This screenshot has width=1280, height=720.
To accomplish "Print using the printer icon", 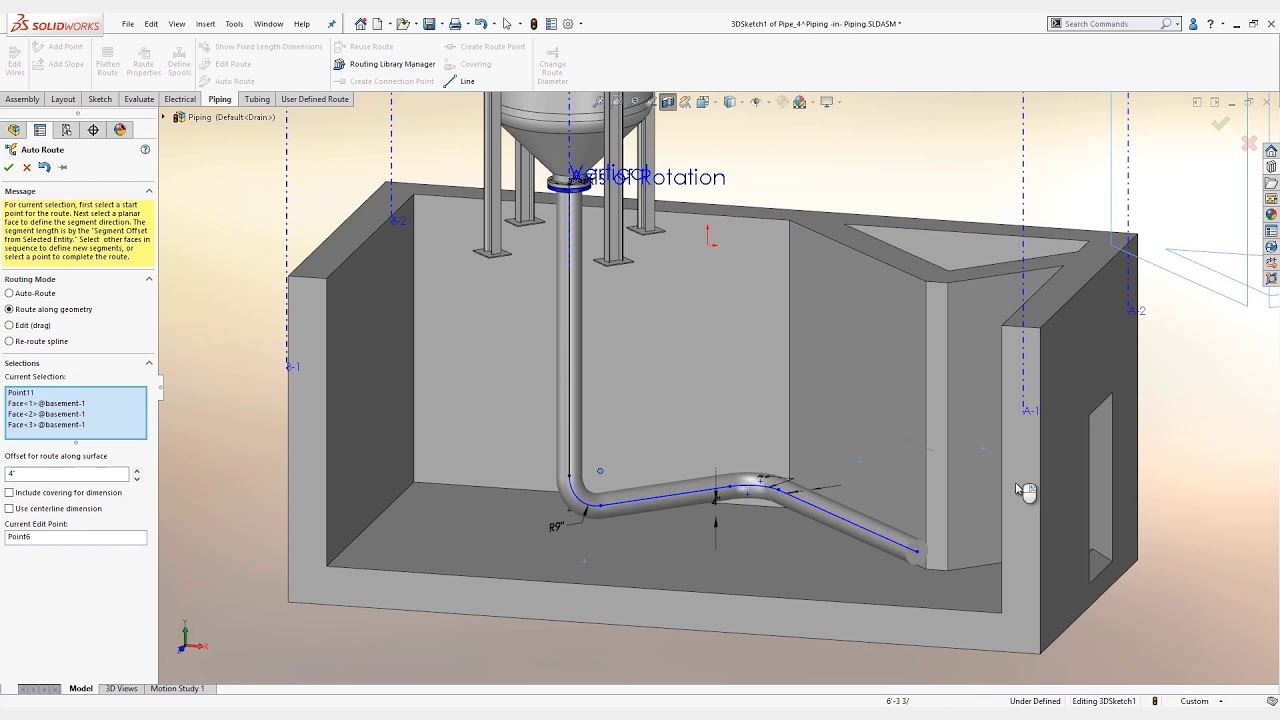I will pyautogui.click(x=455, y=24).
